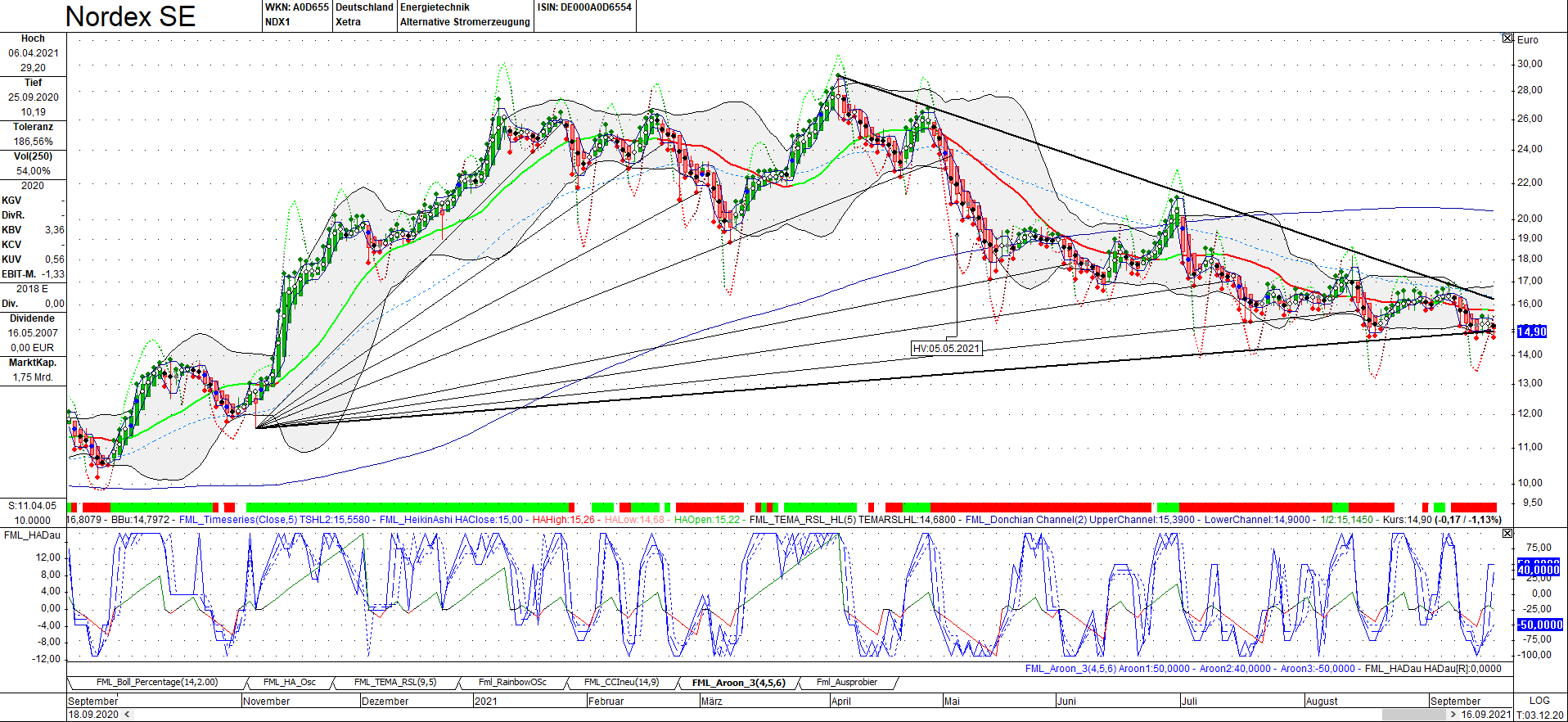Click the horizontal time scrollbar thumb

(x=1414, y=715)
